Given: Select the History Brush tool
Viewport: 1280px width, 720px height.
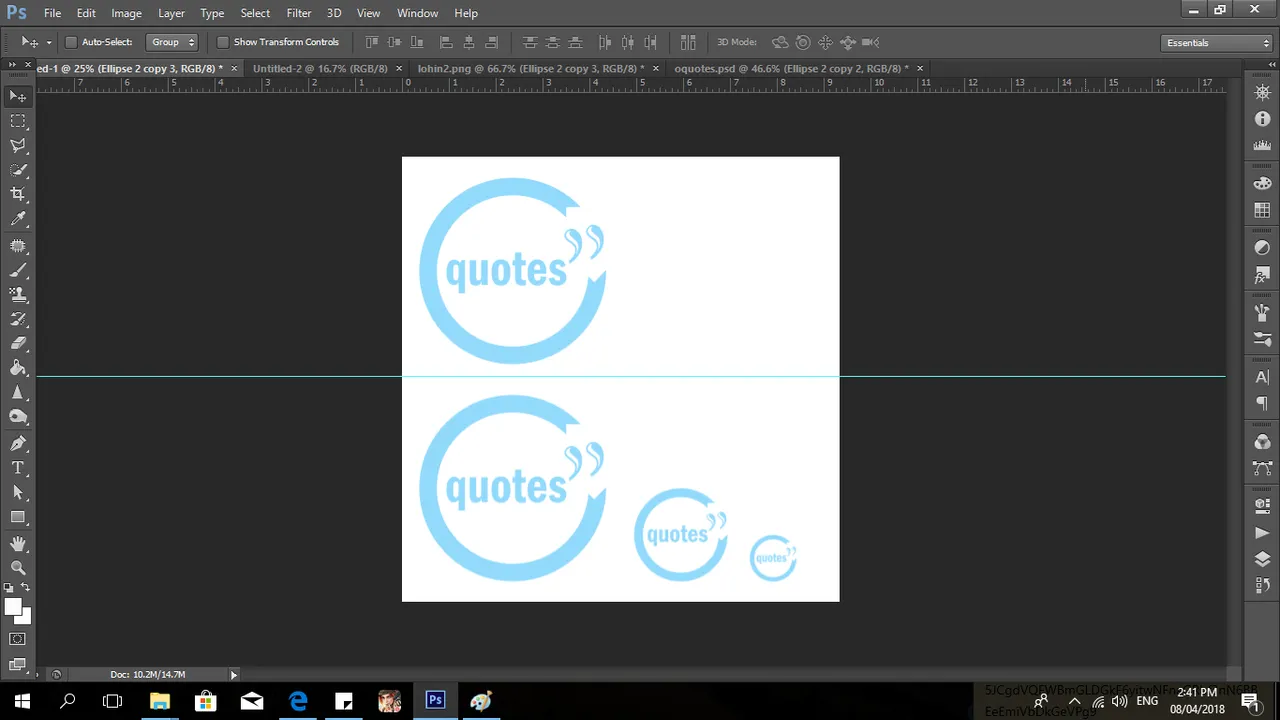Looking at the screenshot, I should pyautogui.click(x=18, y=319).
